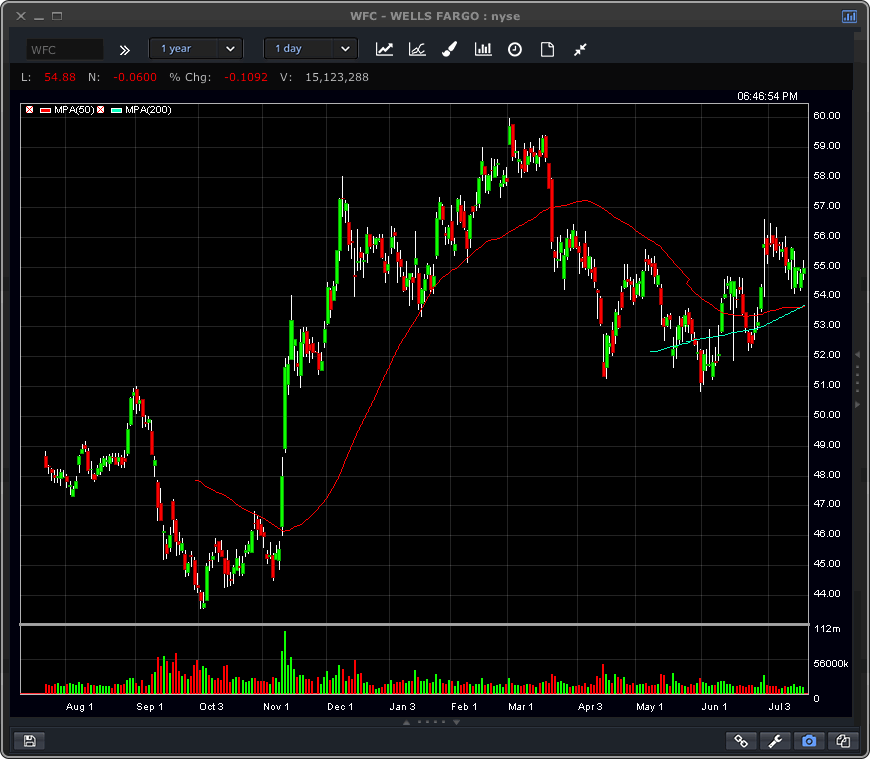The image size is (870, 759).
Task: Click the top-right blue chart icon
Action: [x=849, y=16]
